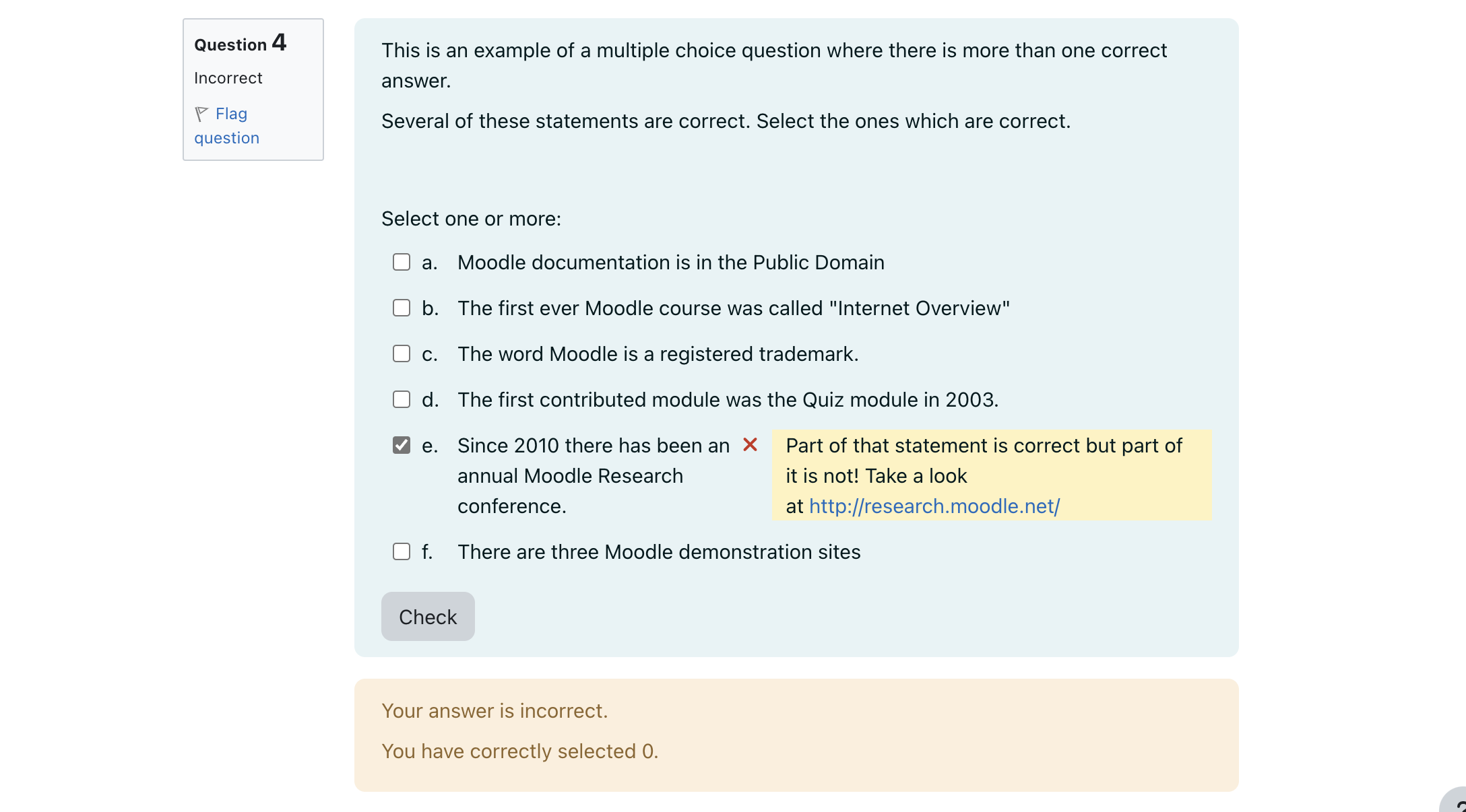Click the Flag question link text
Viewport: 1466px width, 812px height.
[227, 125]
